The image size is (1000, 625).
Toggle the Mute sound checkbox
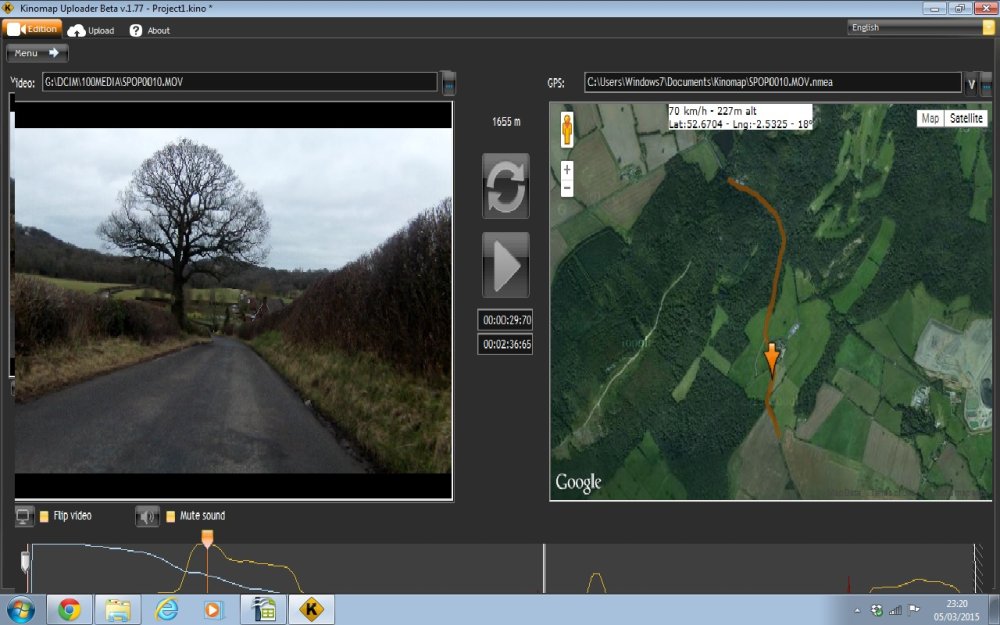coord(170,516)
